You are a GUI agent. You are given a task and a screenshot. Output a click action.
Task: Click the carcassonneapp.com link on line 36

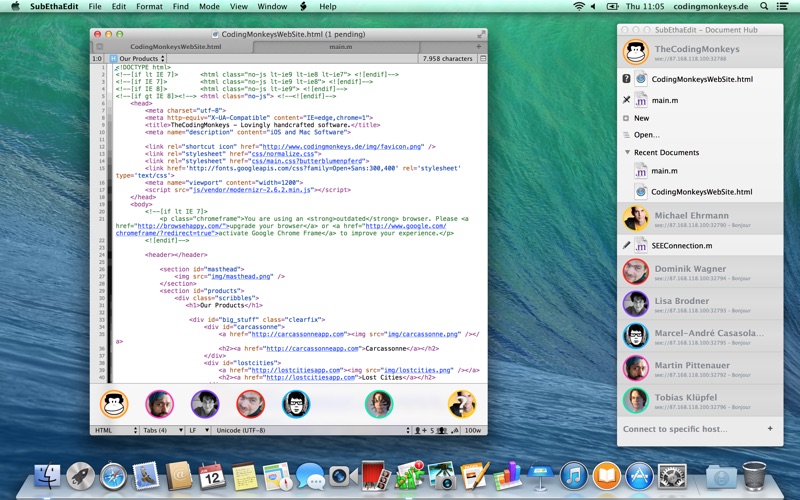[x=312, y=348]
